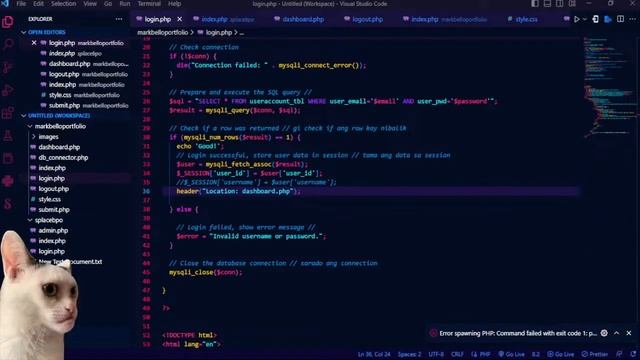This screenshot has height=360, width=640.
Task: Click the feedback icon in status bar
Action: pos(620,354)
